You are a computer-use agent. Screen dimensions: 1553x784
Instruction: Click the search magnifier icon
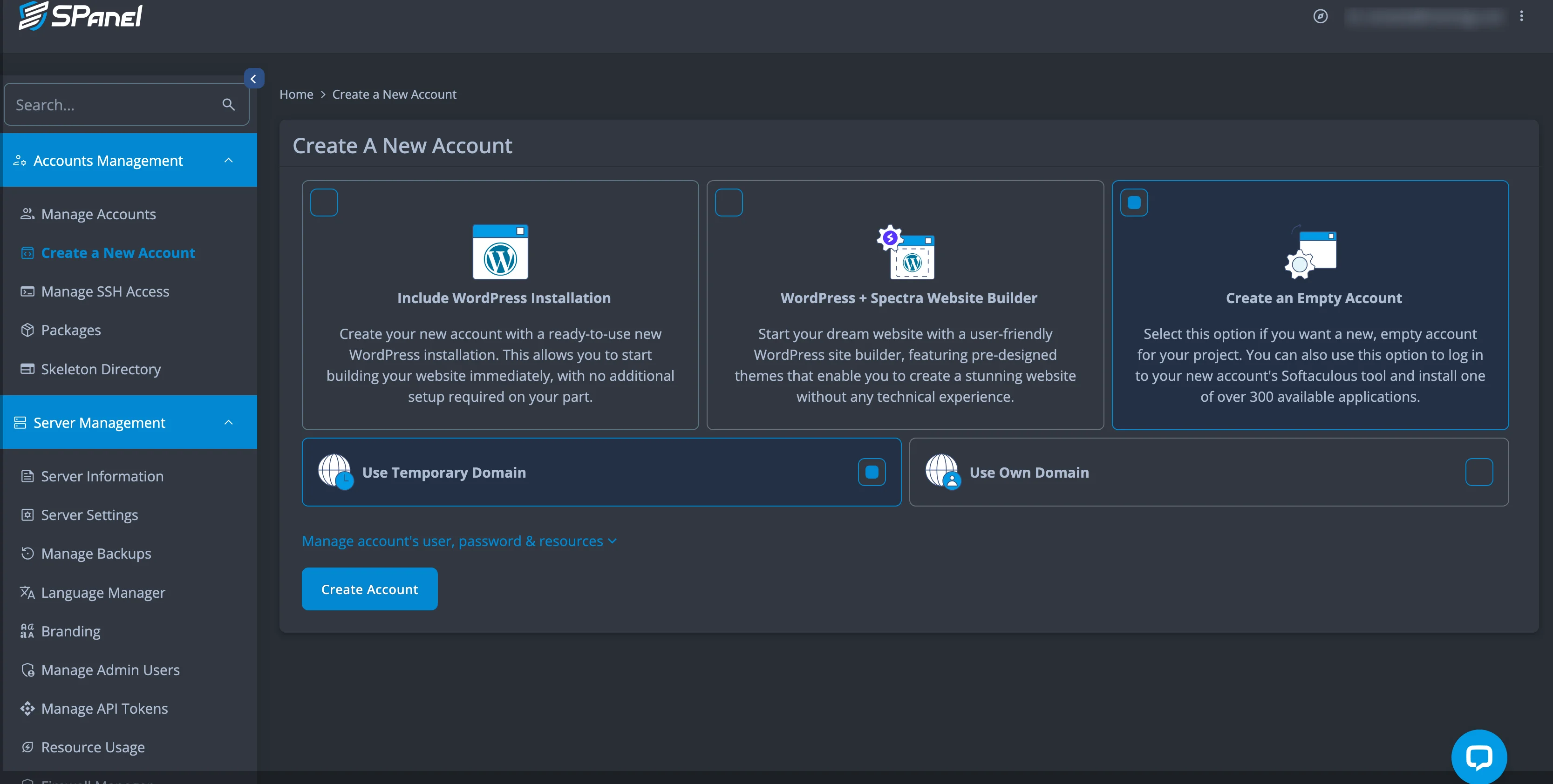click(229, 104)
